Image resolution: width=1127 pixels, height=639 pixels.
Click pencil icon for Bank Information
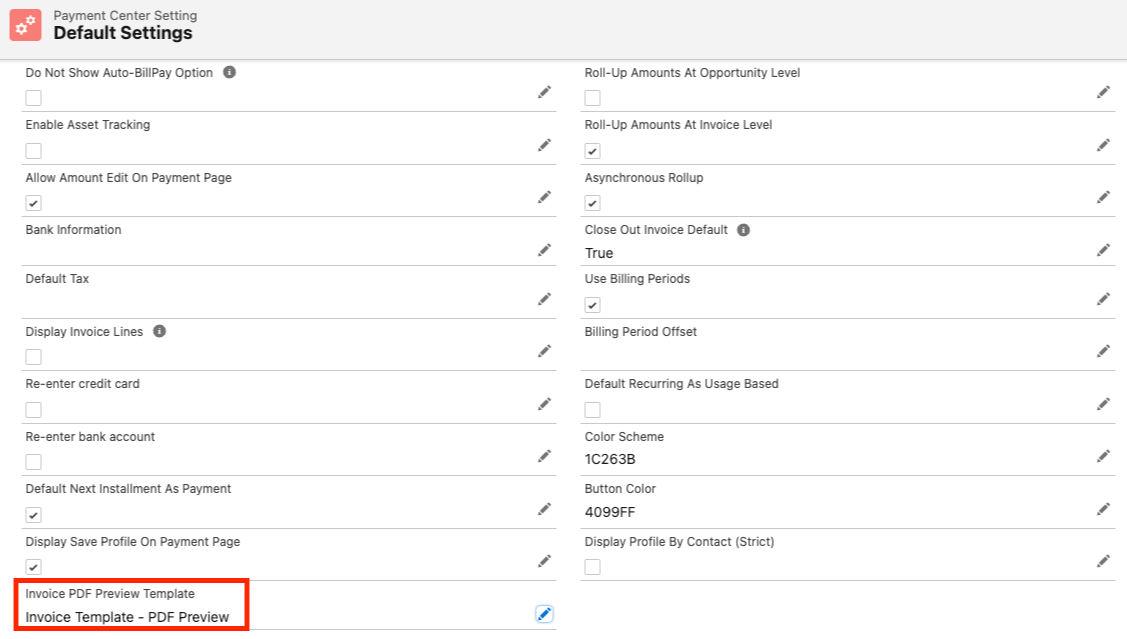point(544,250)
